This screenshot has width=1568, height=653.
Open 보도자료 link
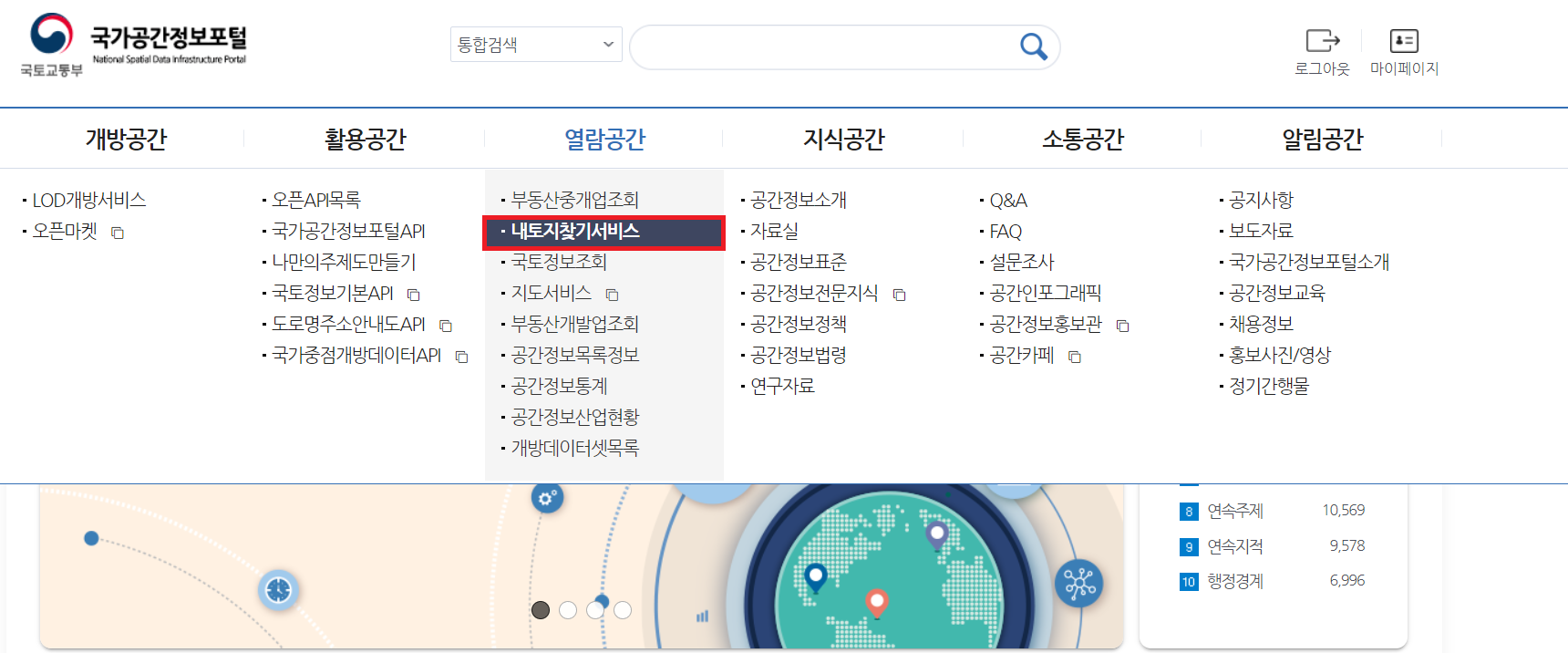click(1261, 231)
